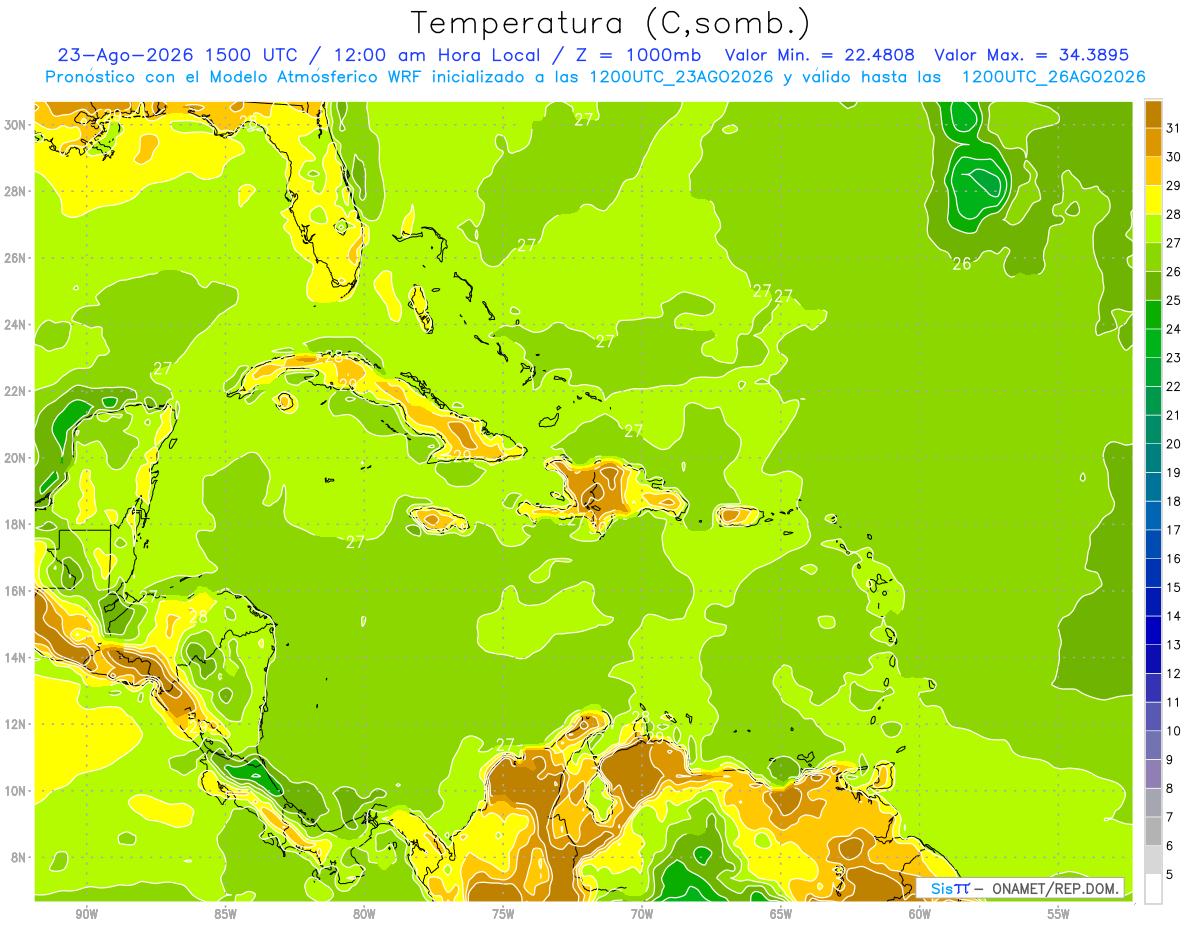The image size is (1200, 927).
Task: Click the legend value 30
Action: click(1174, 156)
